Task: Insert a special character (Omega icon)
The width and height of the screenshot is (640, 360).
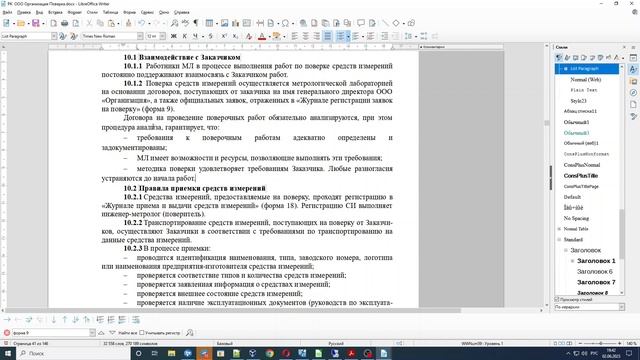Action: 285,23
